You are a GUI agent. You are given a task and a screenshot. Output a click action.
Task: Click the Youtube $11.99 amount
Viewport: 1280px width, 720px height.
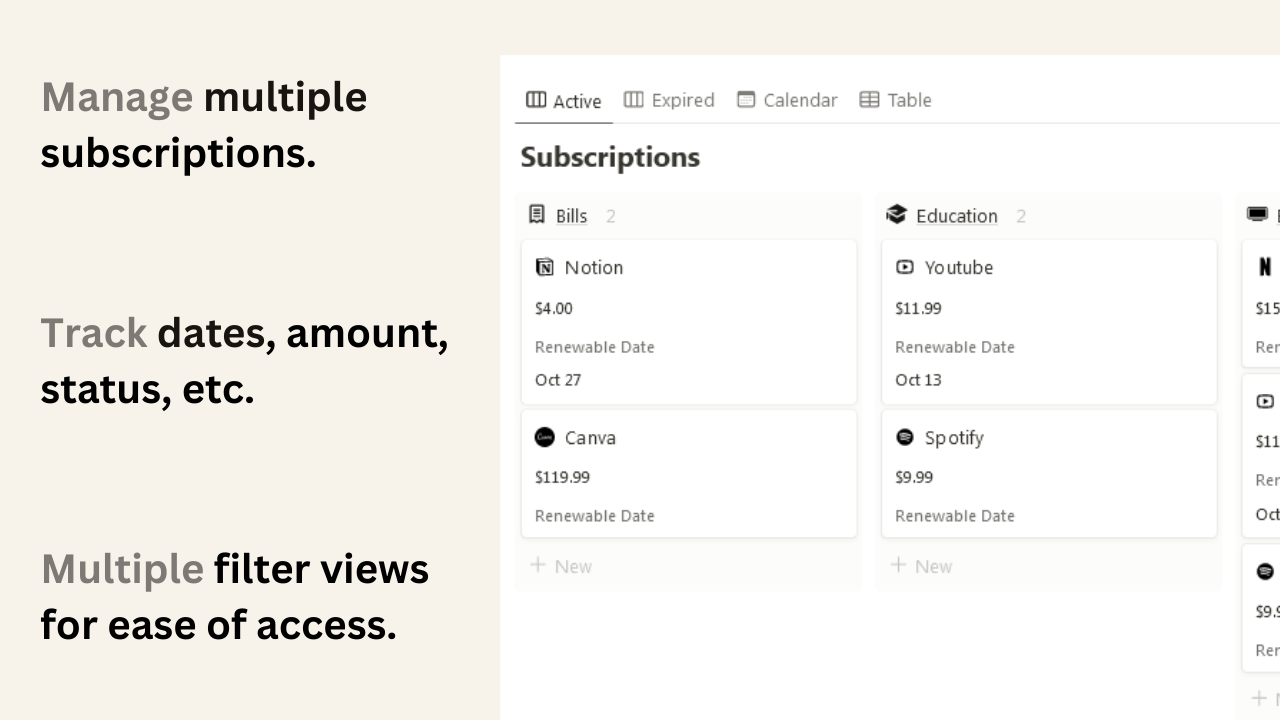(x=918, y=308)
